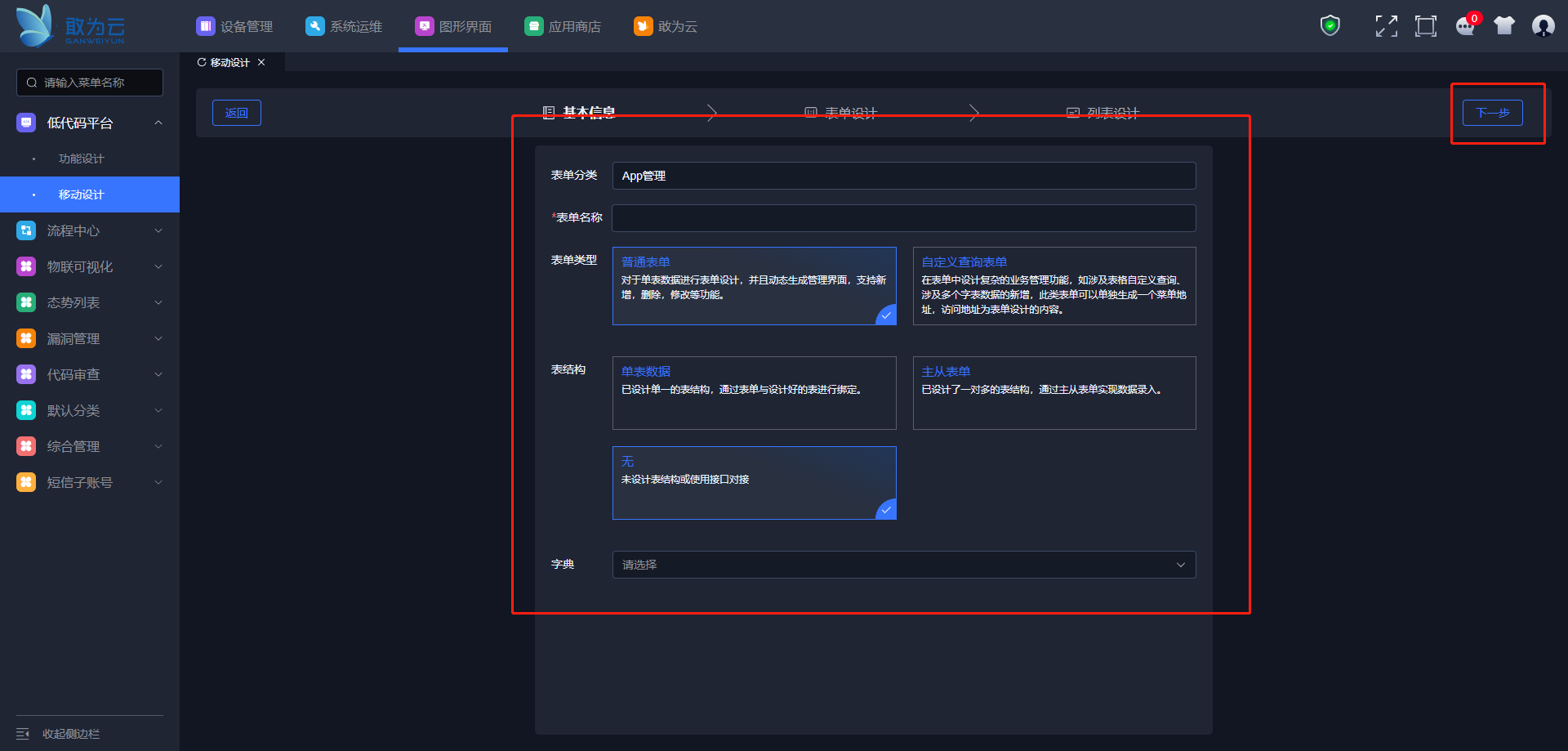This screenshot has width=1568, height=751.
Task: Click the screen frame icon in header
Action: (1425, 26)
